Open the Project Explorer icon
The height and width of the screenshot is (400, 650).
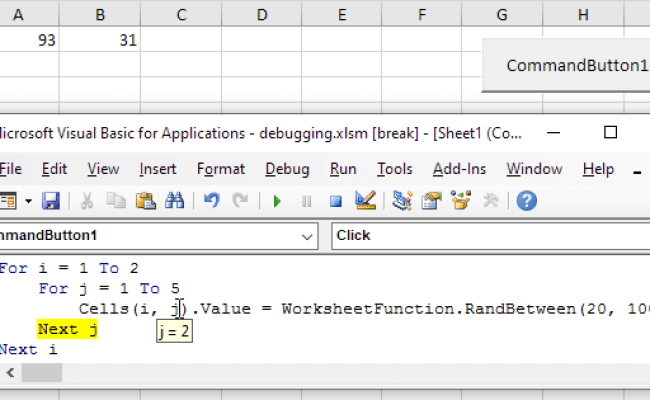coord(402,201)
